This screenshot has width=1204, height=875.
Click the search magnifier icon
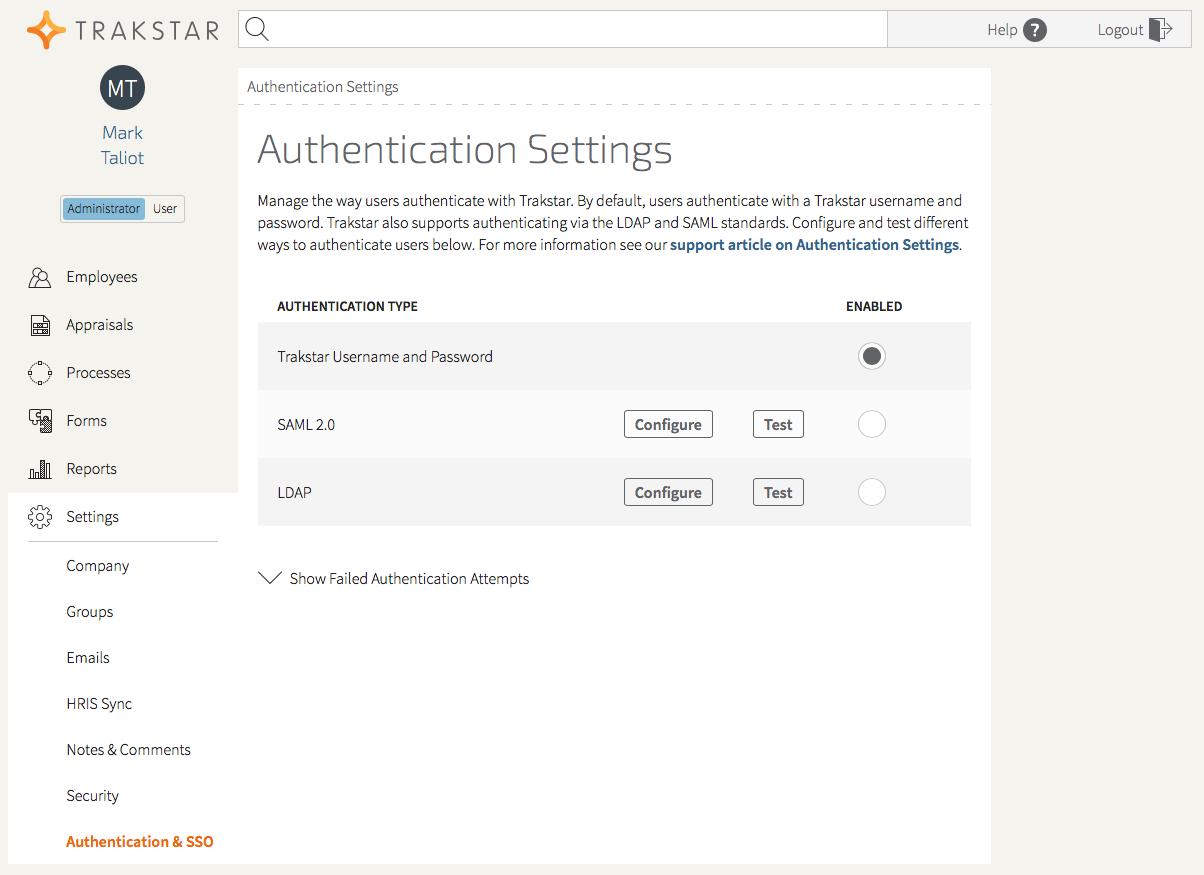[257, 29]
